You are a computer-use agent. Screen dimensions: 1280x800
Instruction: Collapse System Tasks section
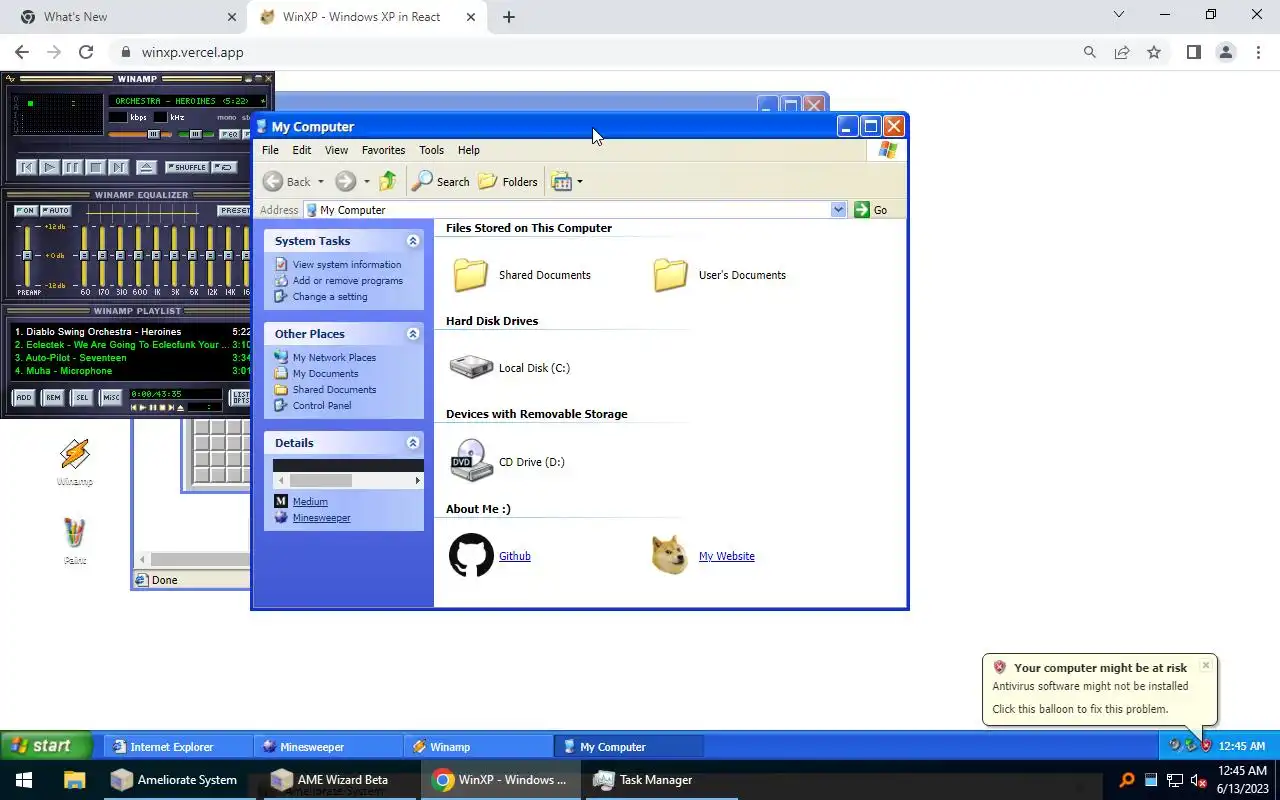413,241
